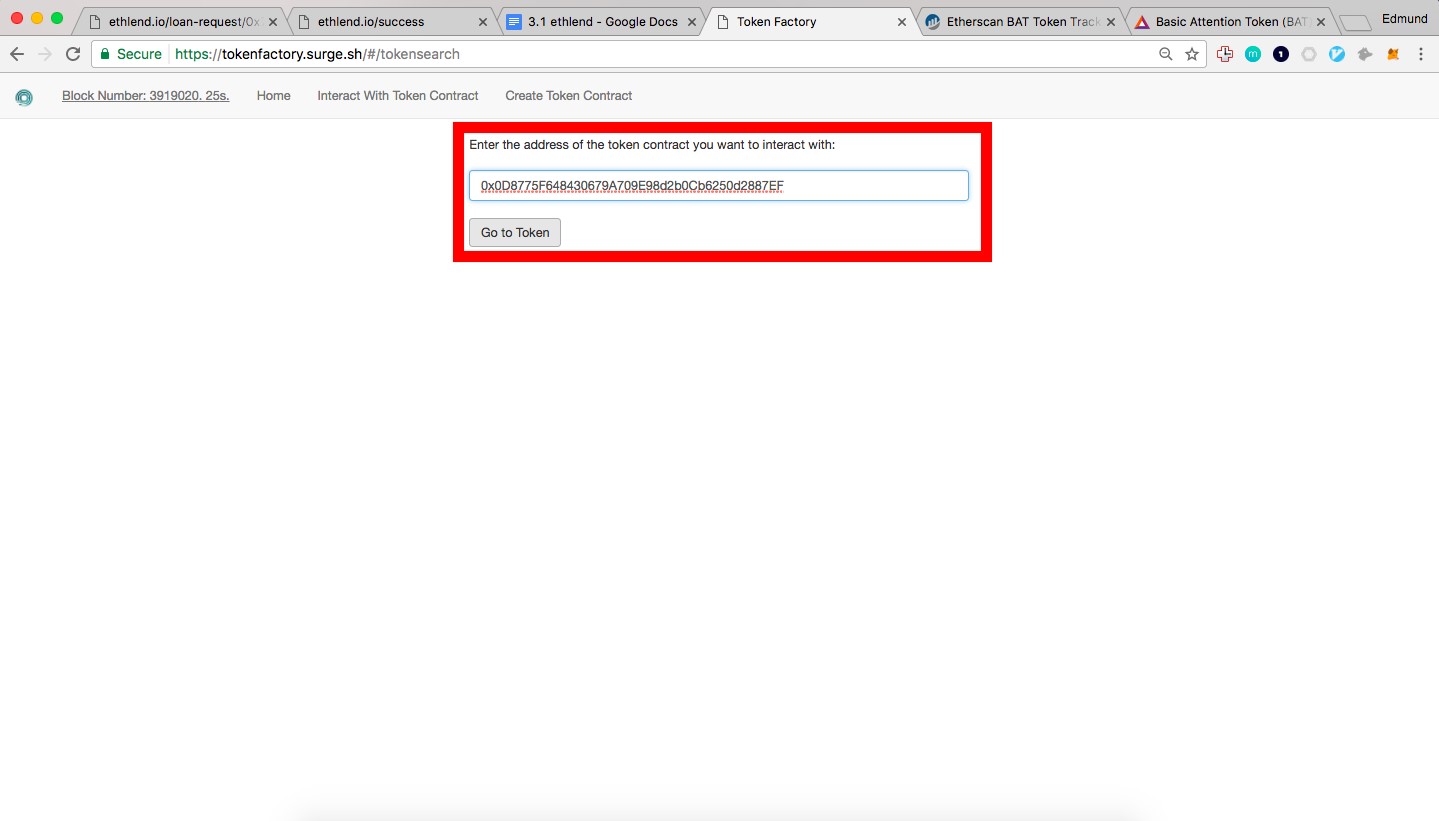1439x821 pixels.
Task: Click the browser address bar URL
Action: click(317, 54)
